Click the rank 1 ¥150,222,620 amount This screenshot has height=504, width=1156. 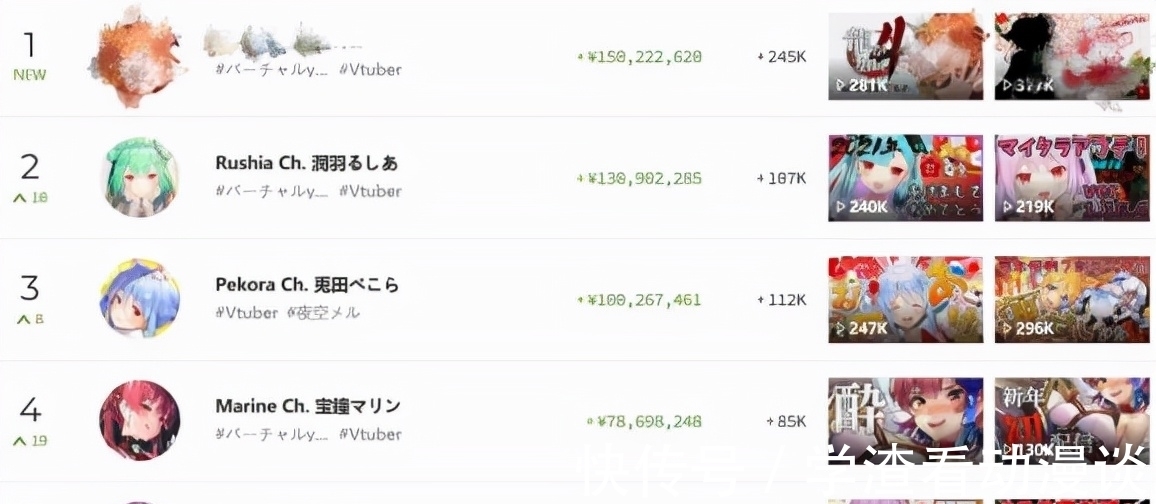click(644, 57)
